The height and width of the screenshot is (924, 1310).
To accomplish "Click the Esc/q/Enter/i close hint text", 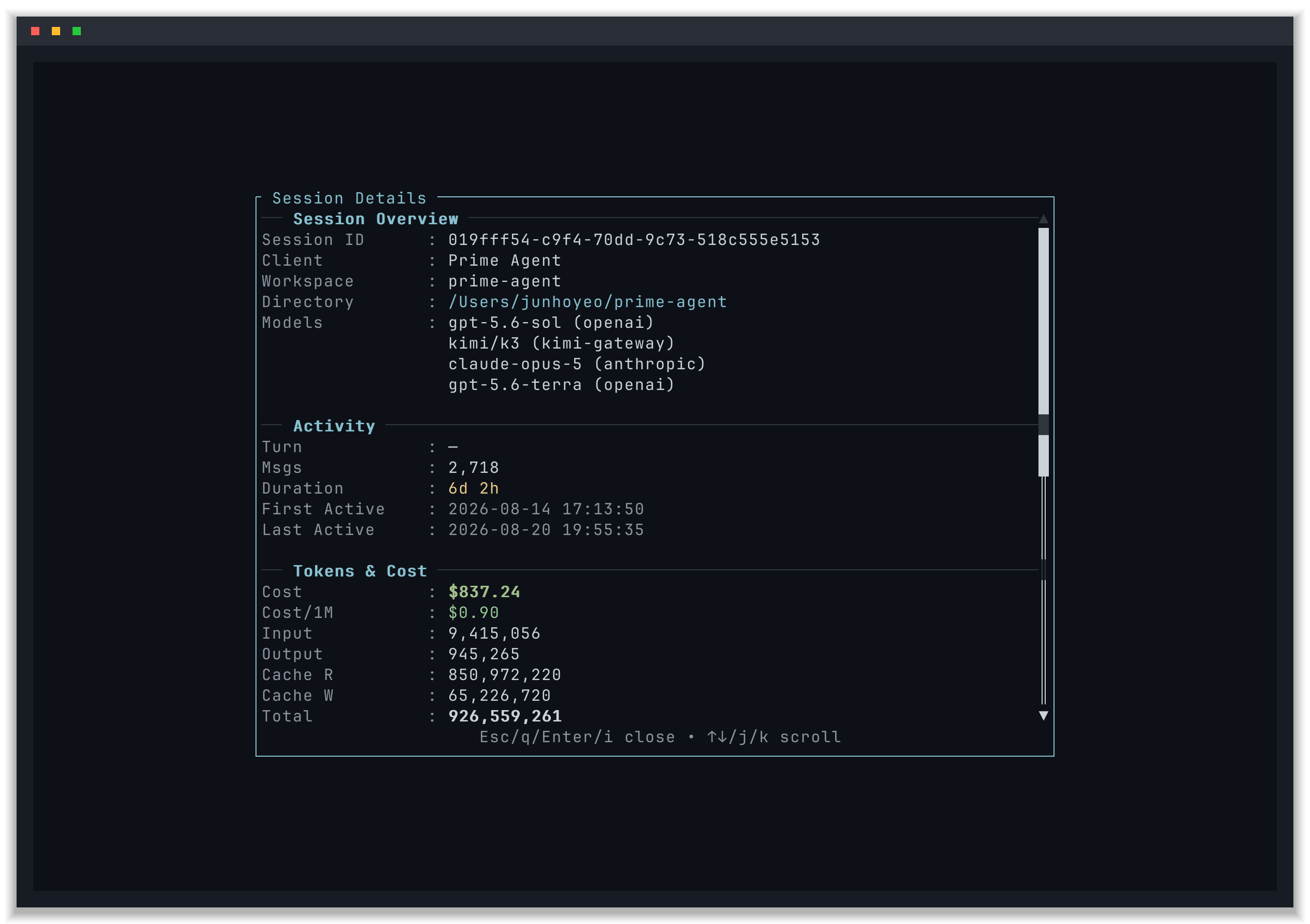I will (577, 737).
